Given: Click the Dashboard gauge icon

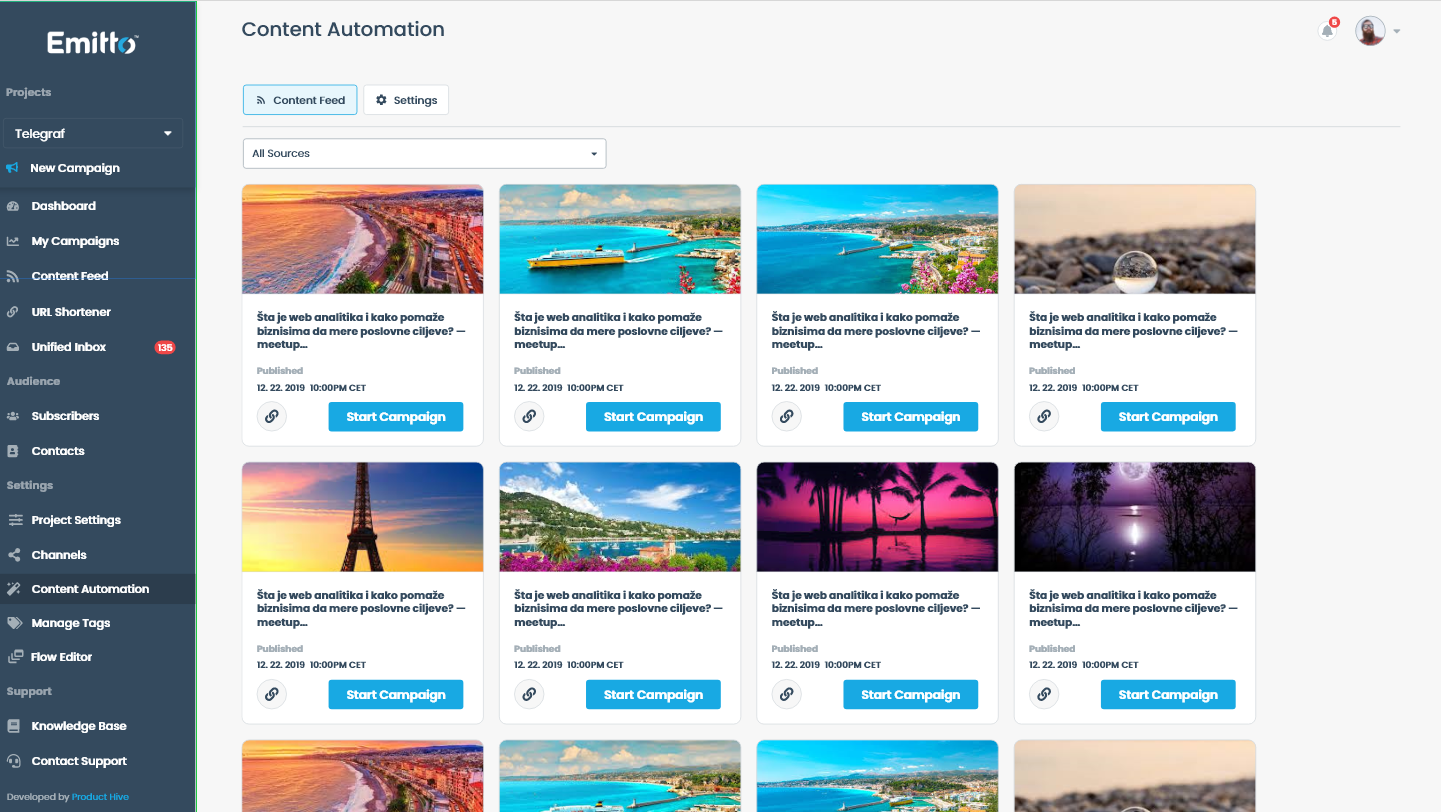Looking at the screenshot, I should (x=13, y=206).
